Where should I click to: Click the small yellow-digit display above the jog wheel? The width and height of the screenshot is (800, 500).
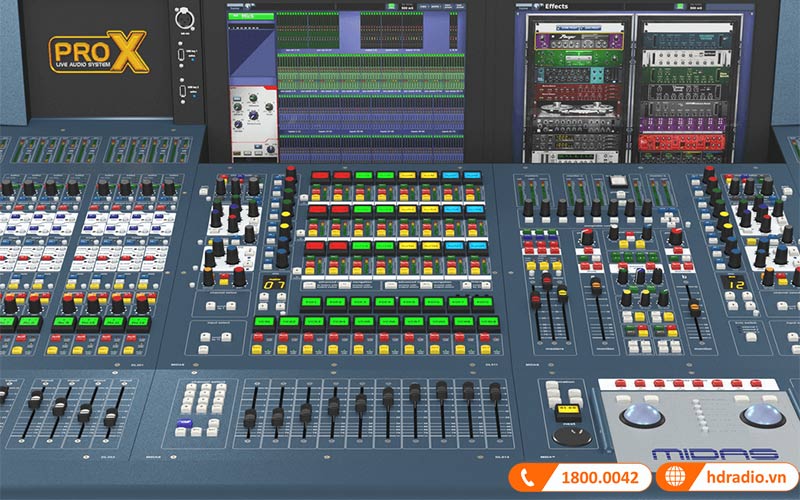(x=568, y=410)
